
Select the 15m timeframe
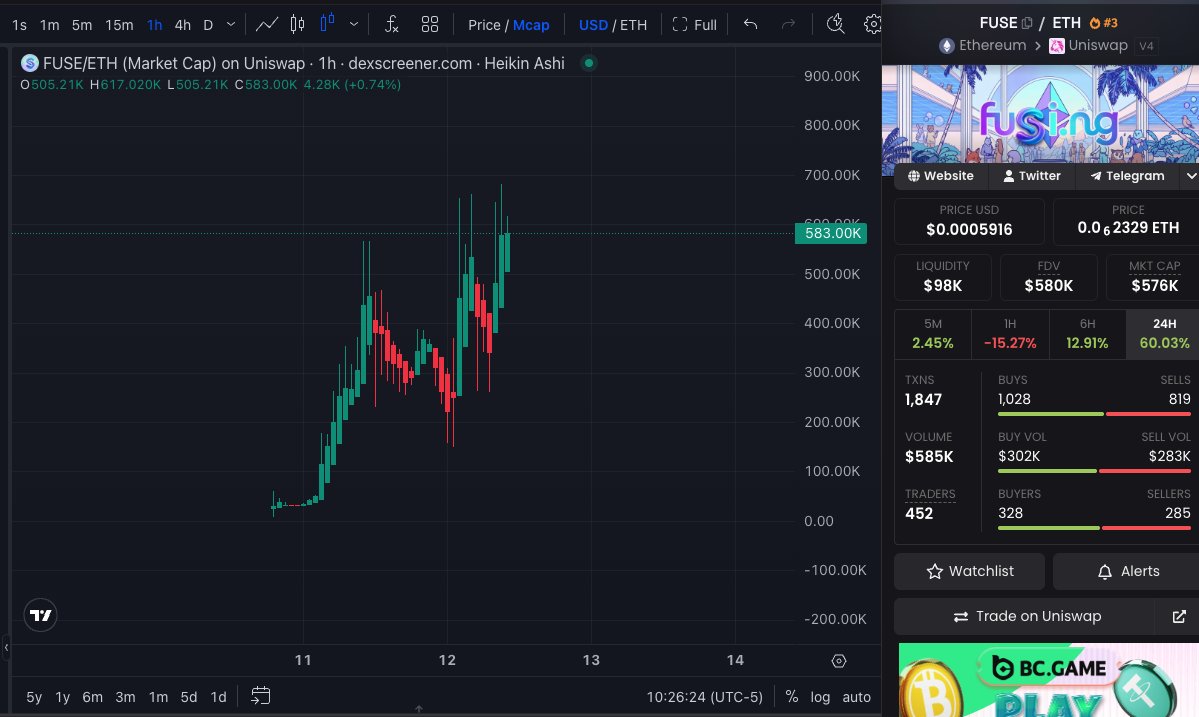(119, 25)
